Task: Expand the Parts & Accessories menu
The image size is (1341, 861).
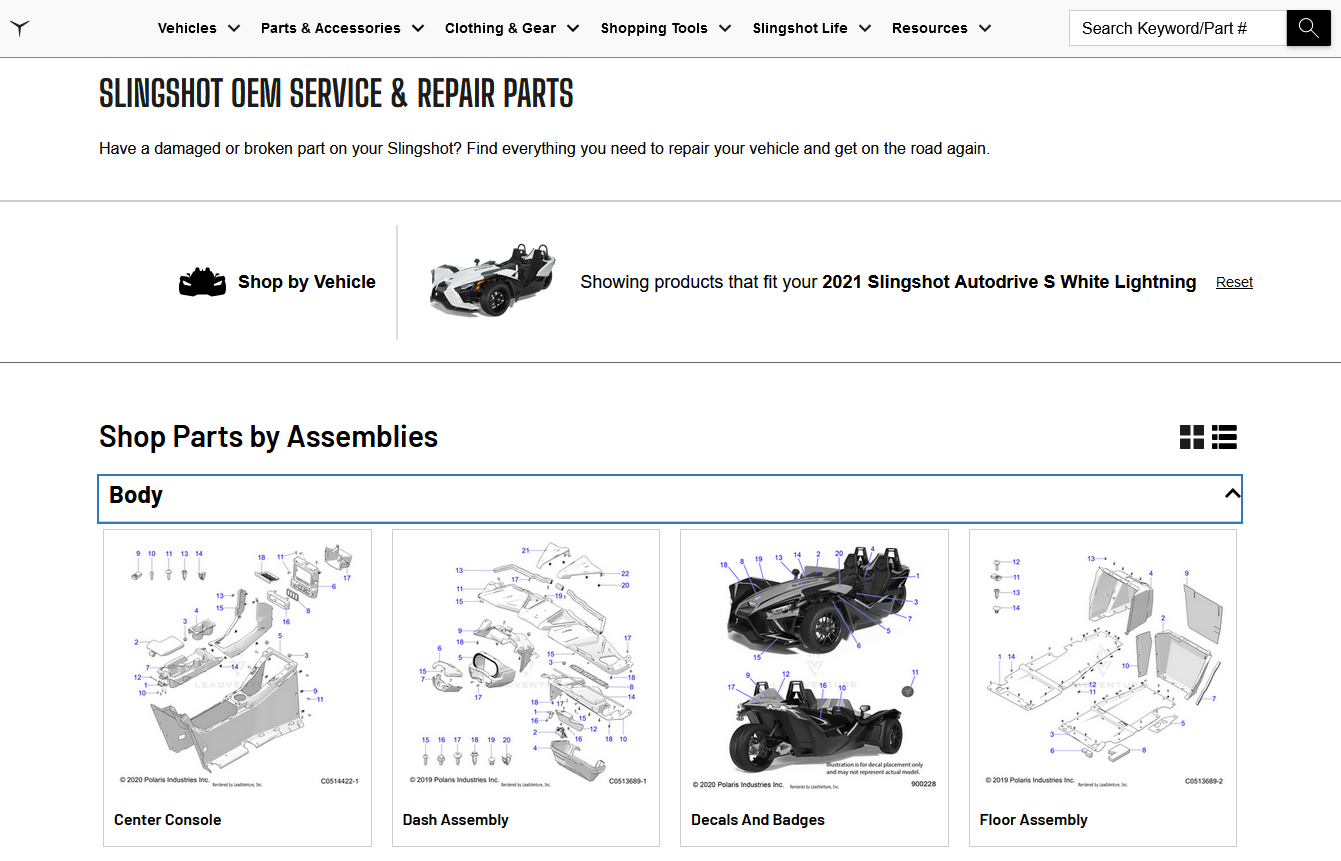Action: 342,28
